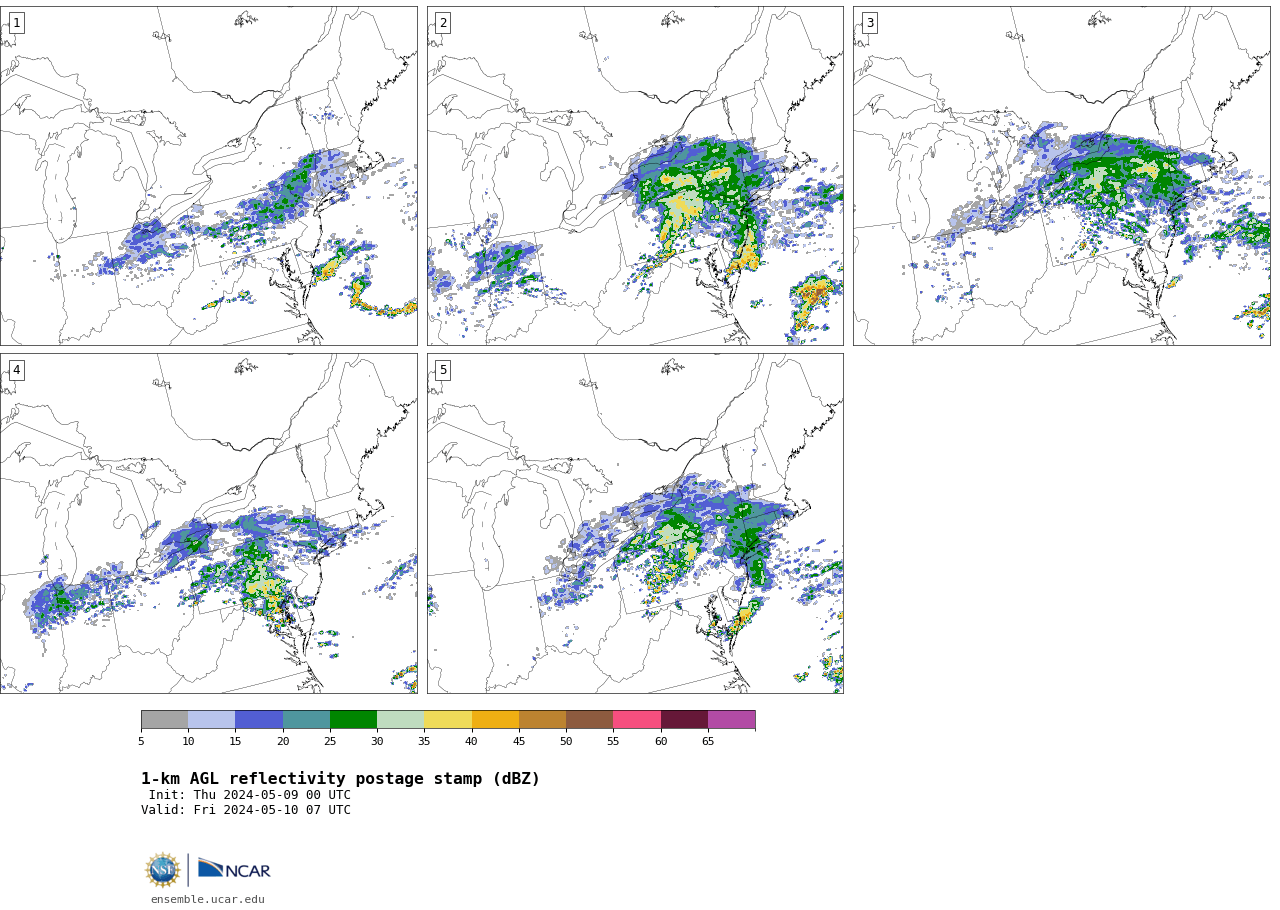Click the colorbar tick label 15

235,741
